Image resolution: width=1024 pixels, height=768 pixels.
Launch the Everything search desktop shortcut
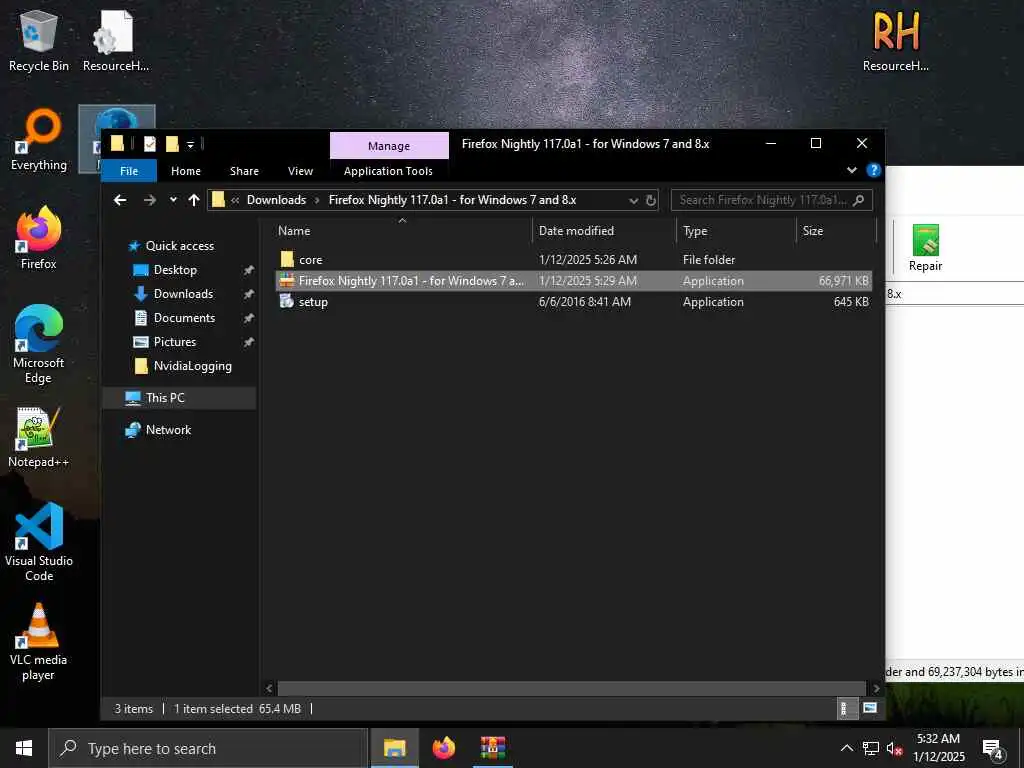tap(39, 140)
